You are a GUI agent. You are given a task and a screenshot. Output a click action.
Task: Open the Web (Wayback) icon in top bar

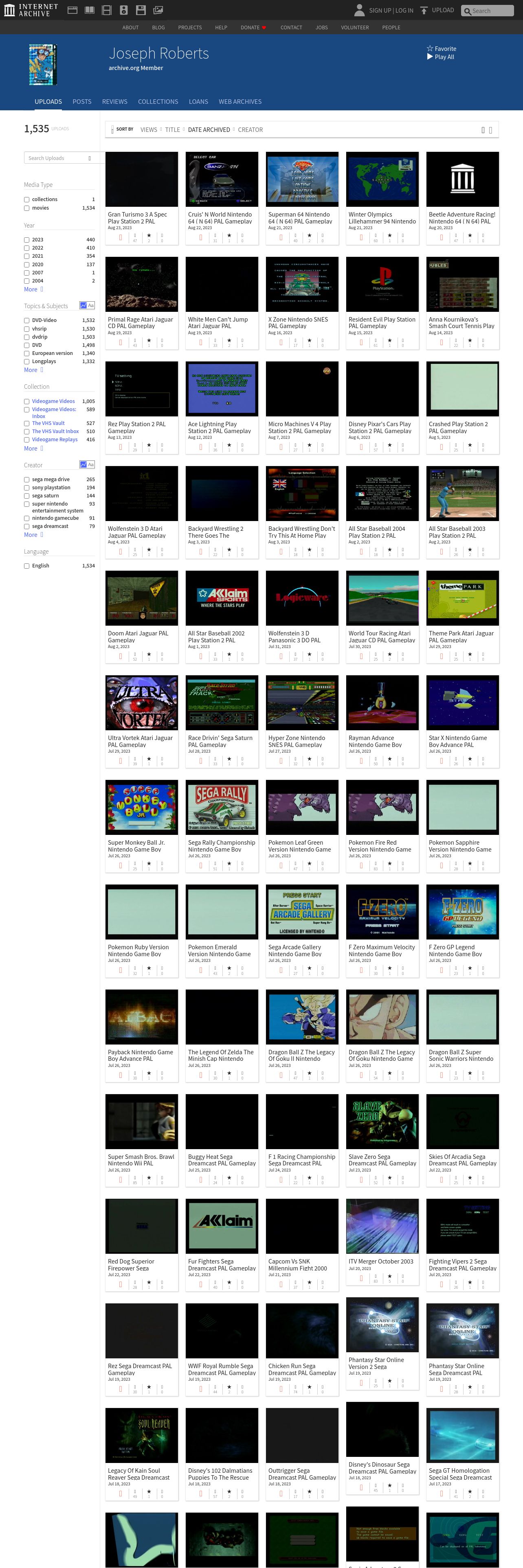[x=72, y=10]
